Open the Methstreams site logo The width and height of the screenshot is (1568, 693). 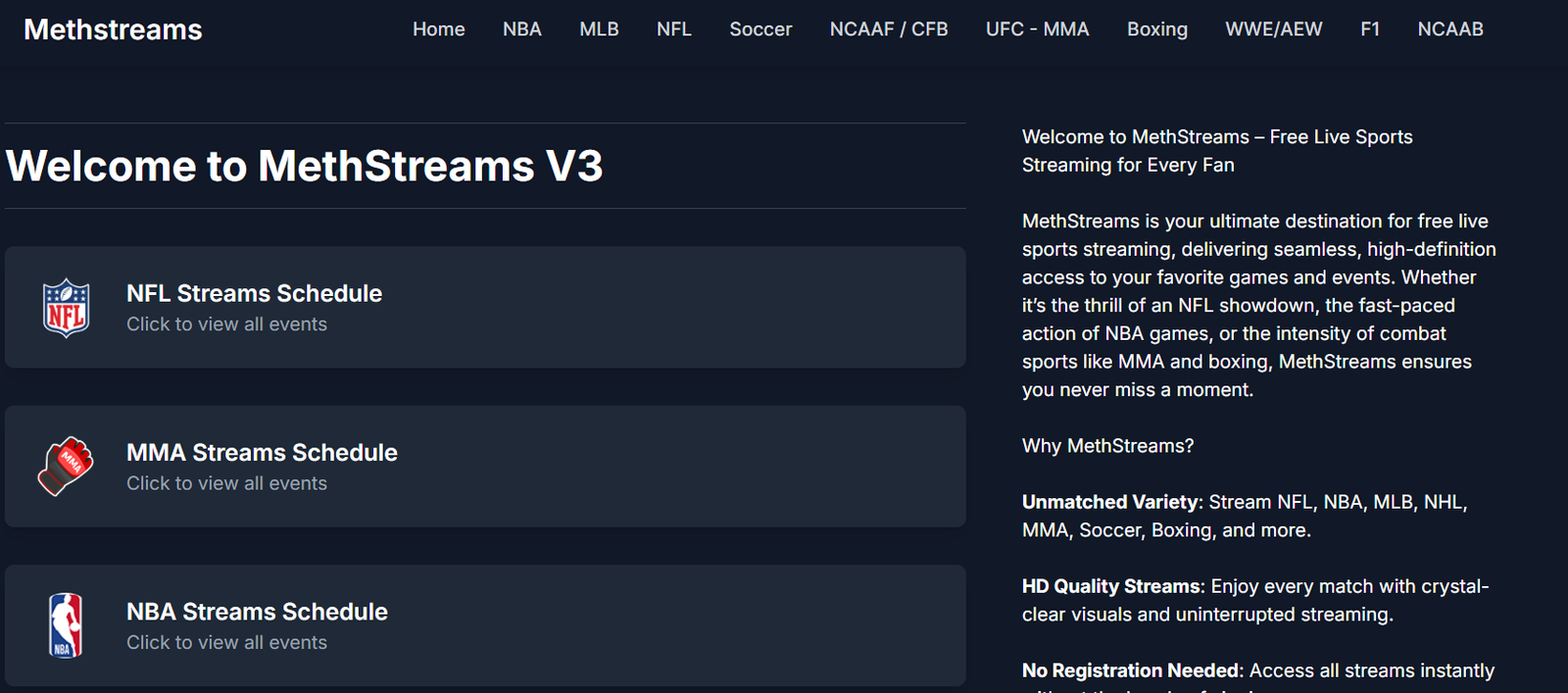113,29
